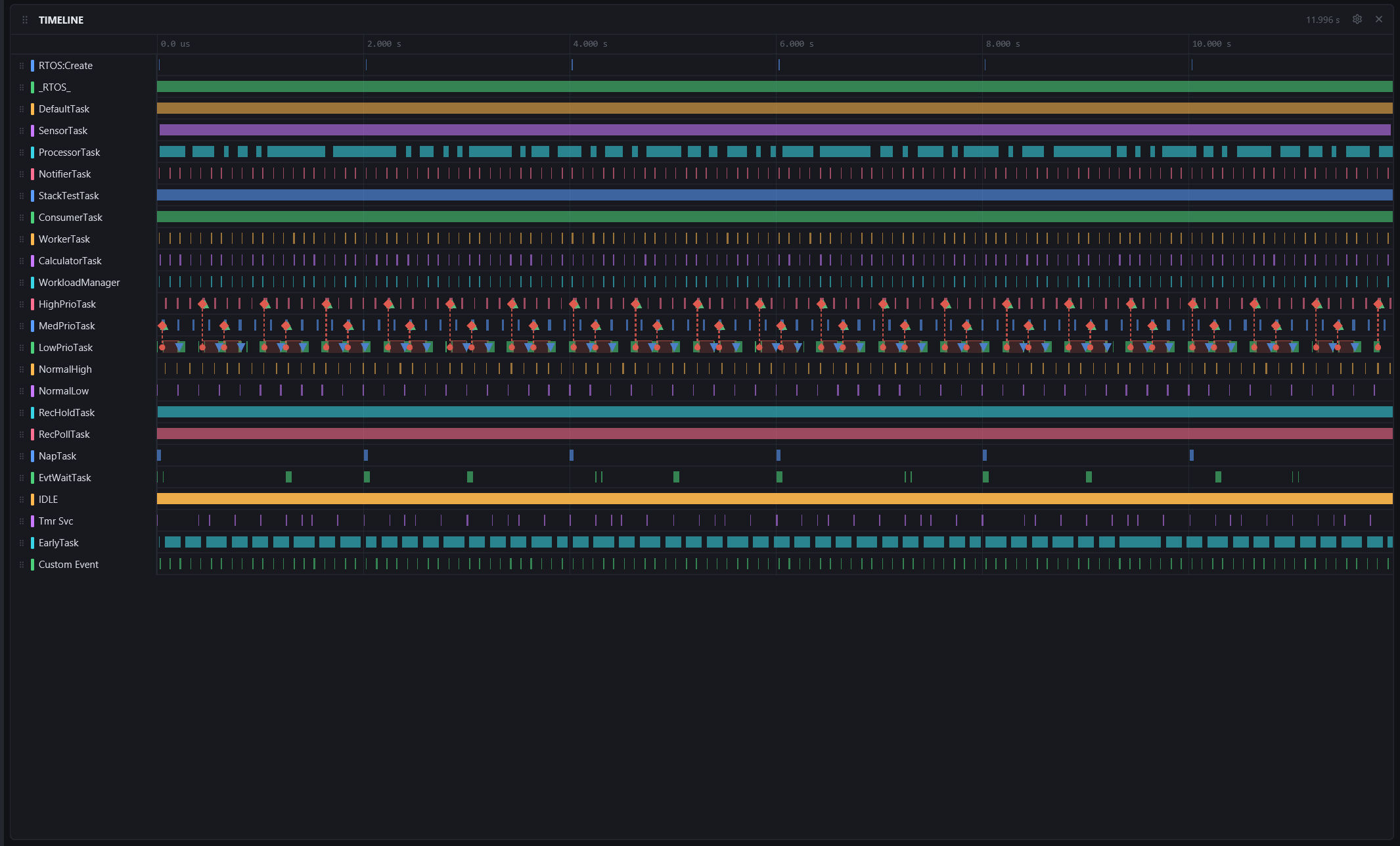Select the RTOS:Create track label
The height and width of the screenshot is (846, 1400).
[66, 66]
